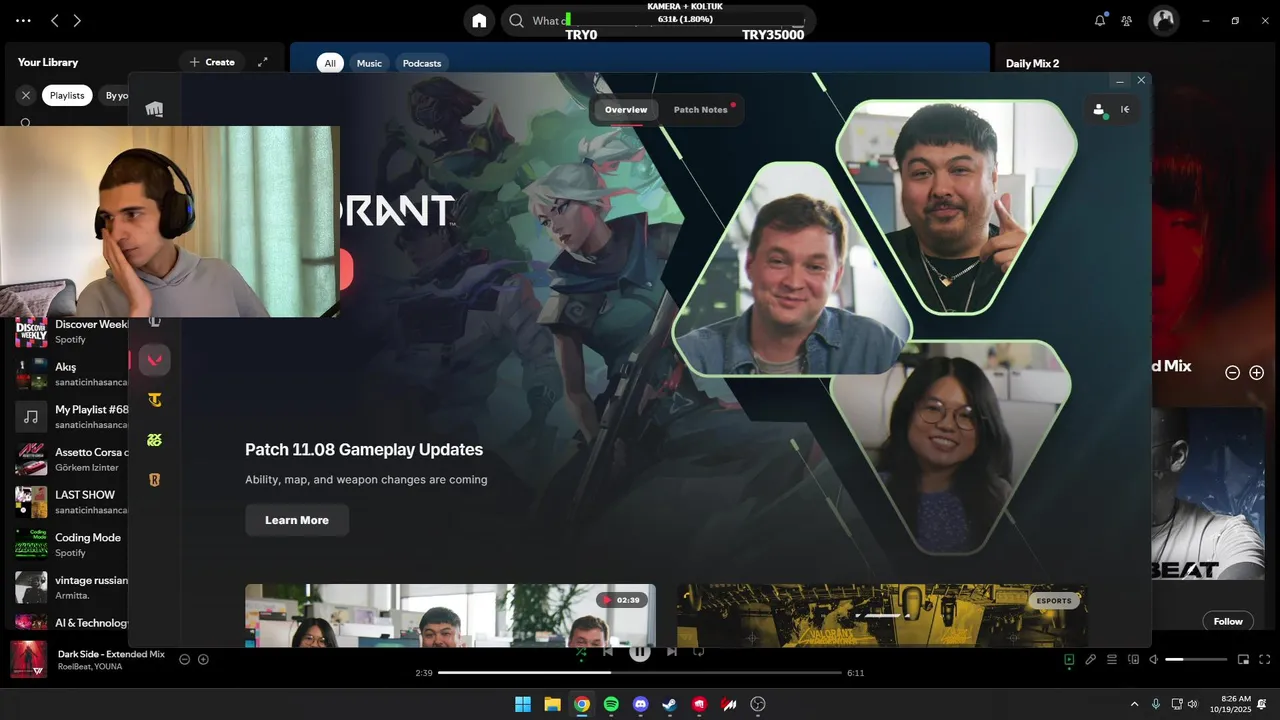The width and height of the screenshot is (1280, 720).
Task: Open File Explorer from taskbar
Action: (x=552, y=704)
